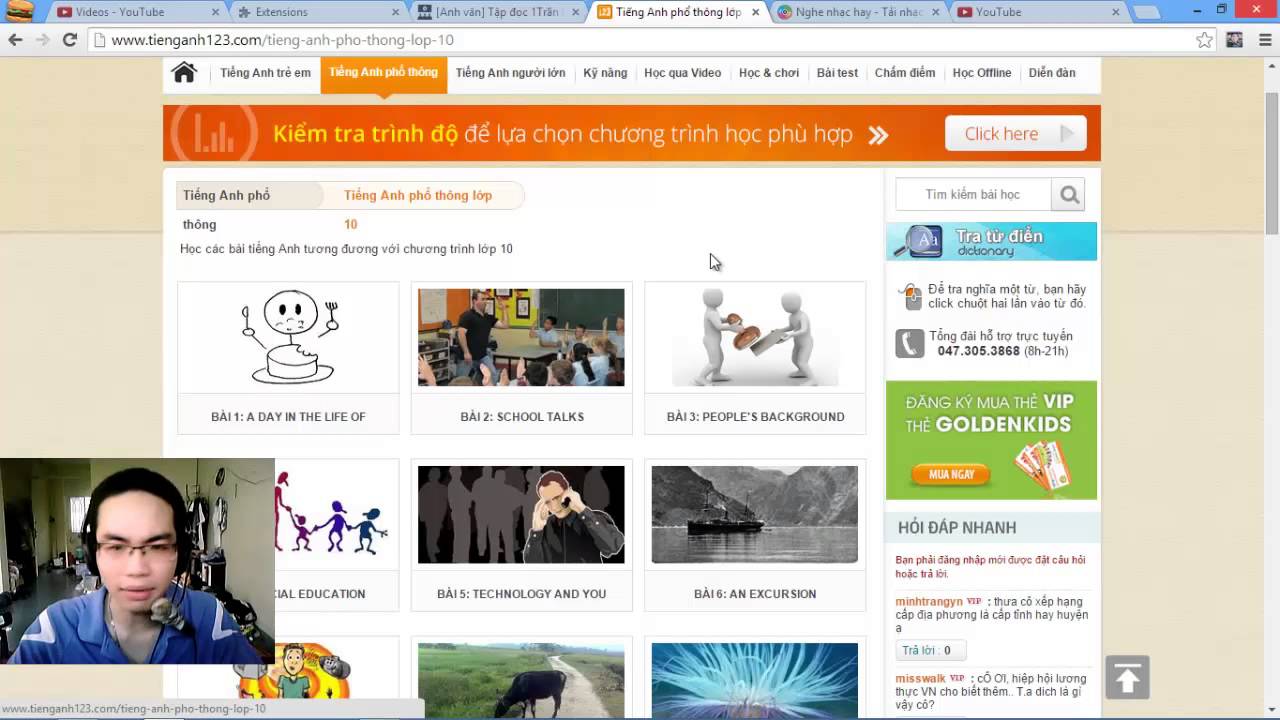
Task: Close the Tiếng Anh phổ thông lớp tab
Action: point(755,12)
